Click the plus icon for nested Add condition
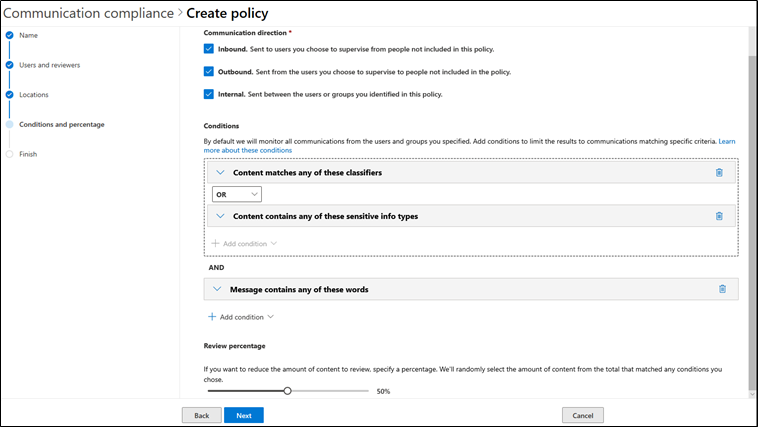The image size is (758, 427). 215,243
